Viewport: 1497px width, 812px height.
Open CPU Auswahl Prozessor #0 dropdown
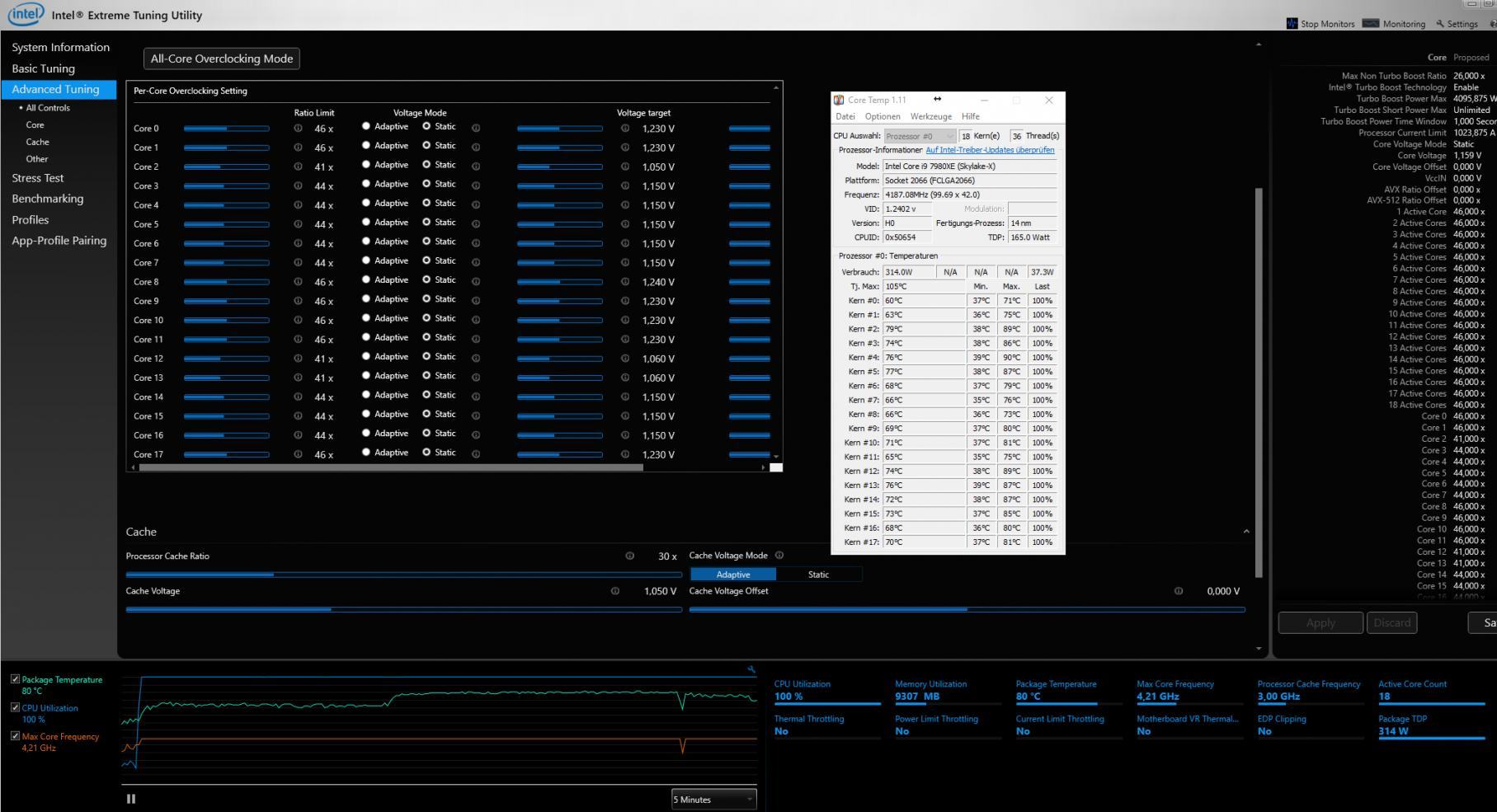[920, 135]
